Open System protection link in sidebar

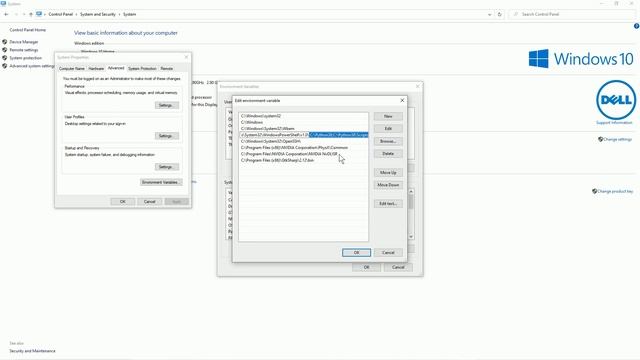point(26,58)
